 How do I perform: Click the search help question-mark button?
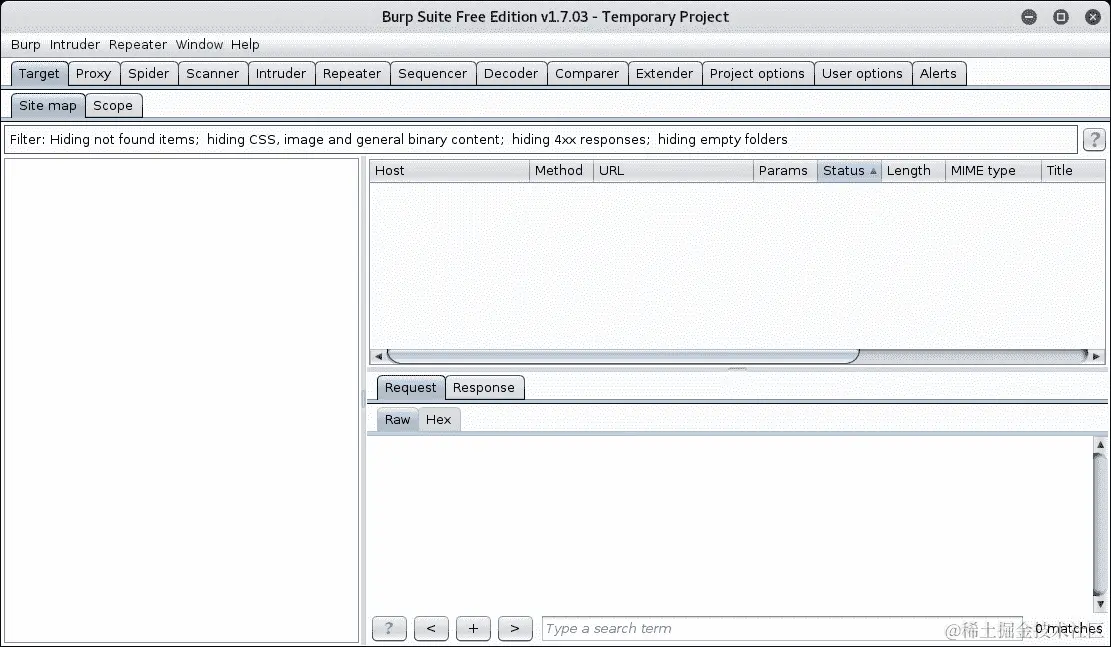(389, 629)
